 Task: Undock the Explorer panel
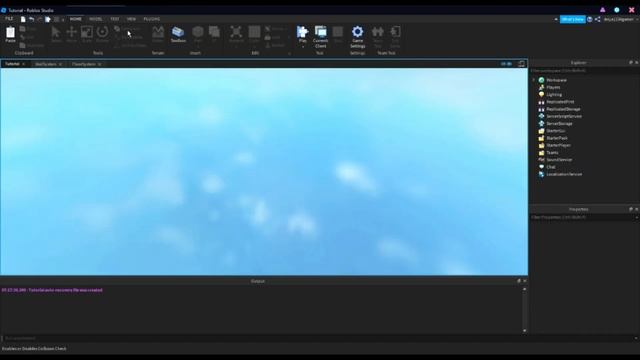point(631,62)
